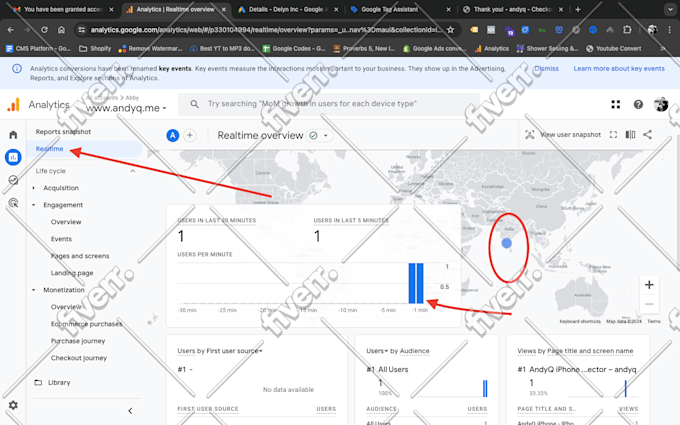Open the www.andyq.me property selector
This screenshot has width=680, height=425.
[126, 108]
